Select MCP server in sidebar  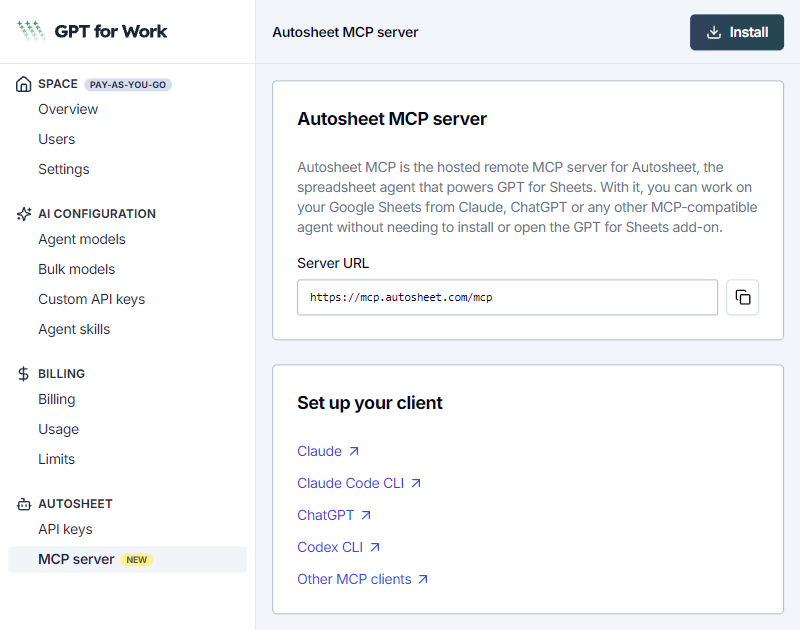coord(128,560)
